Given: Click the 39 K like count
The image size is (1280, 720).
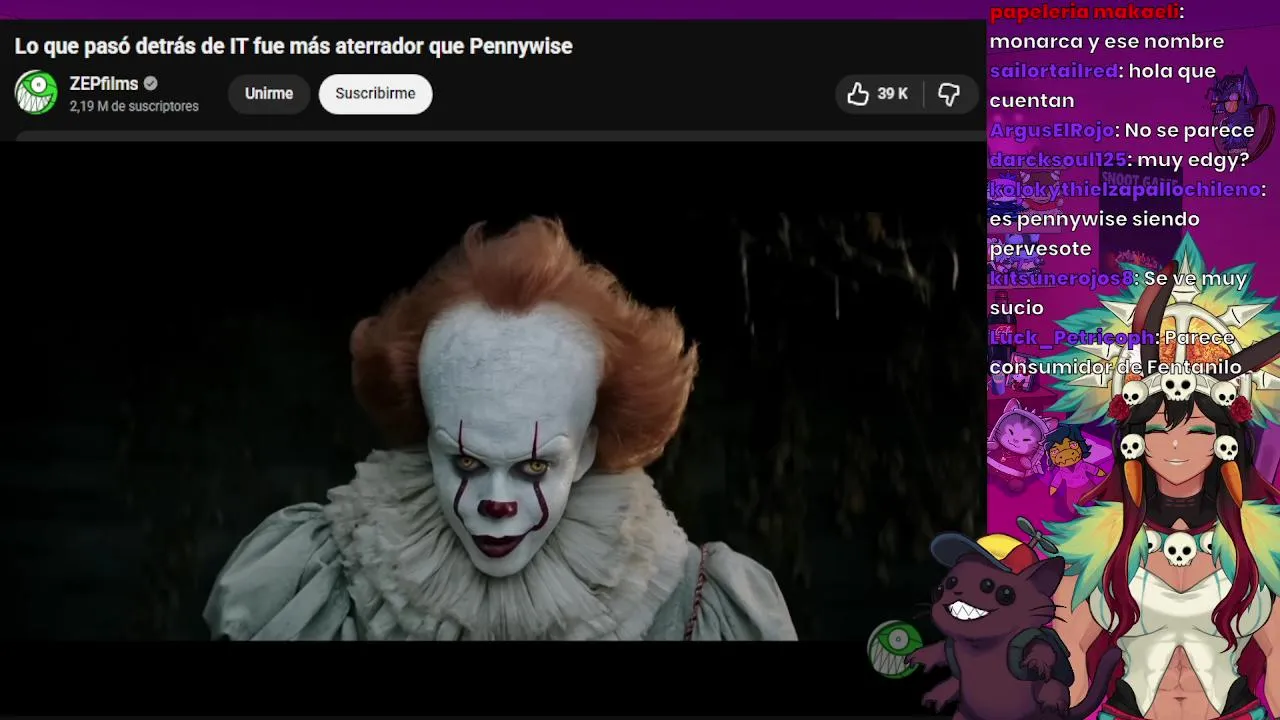Looking at the screenshot, I should pyautogui.click(x=893, y=94).
